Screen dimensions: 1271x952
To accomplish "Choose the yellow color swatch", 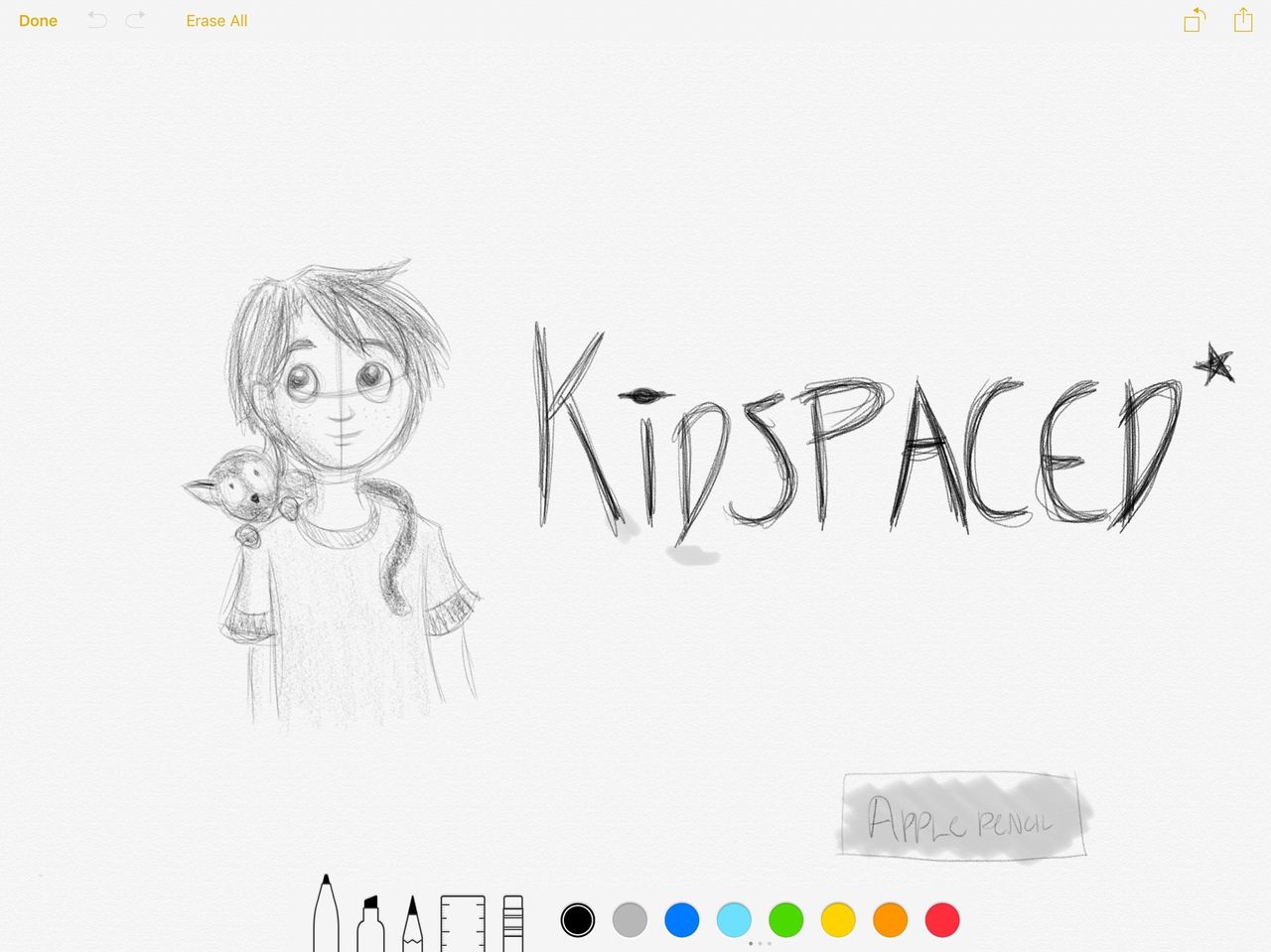I will tap(838, 920).
